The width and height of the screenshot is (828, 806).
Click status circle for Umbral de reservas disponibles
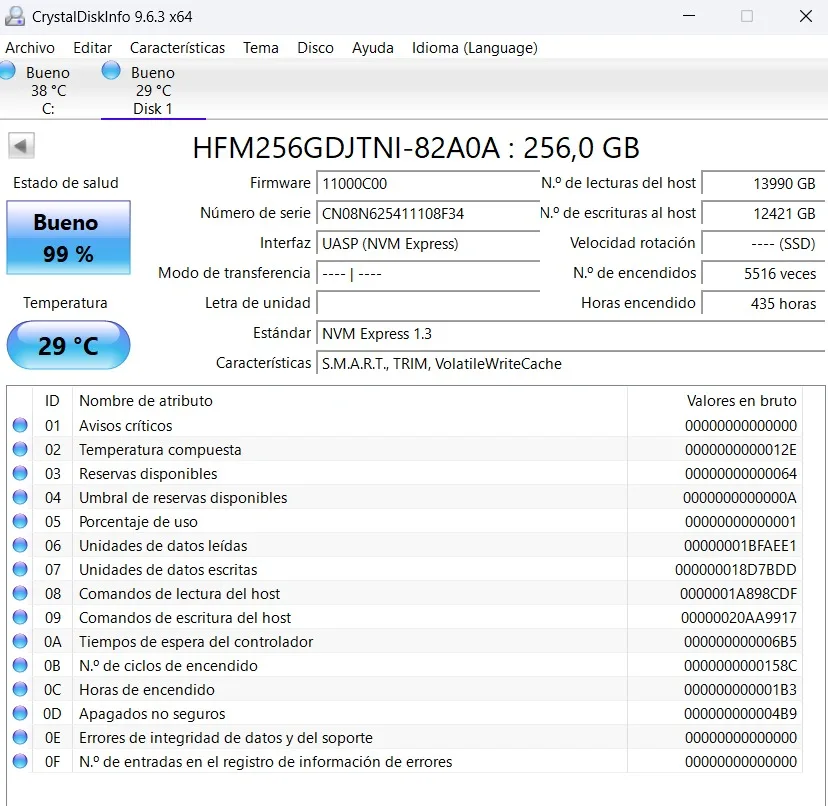click(x=20, y=498)
